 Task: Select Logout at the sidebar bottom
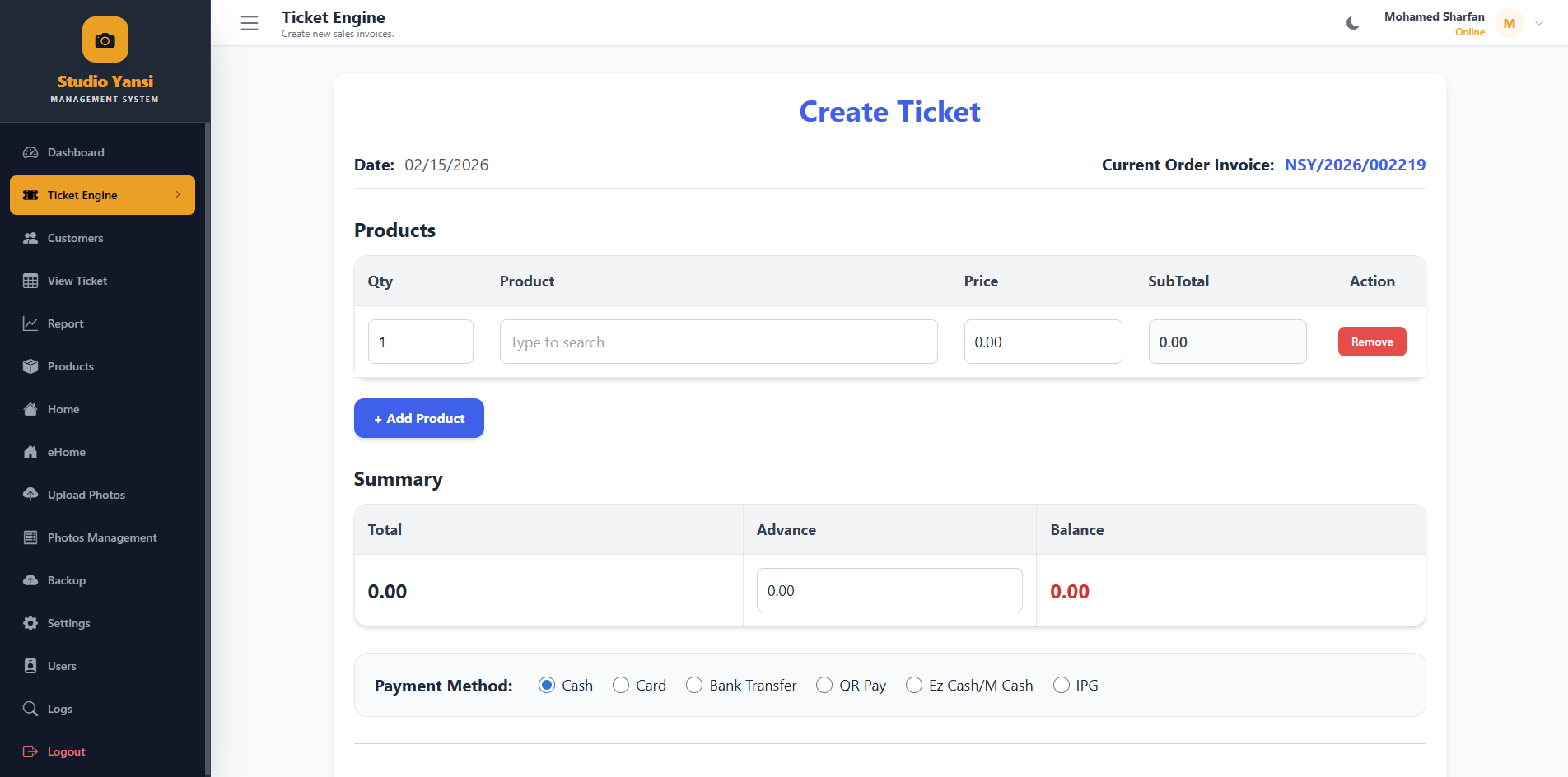tap(66, 751)
